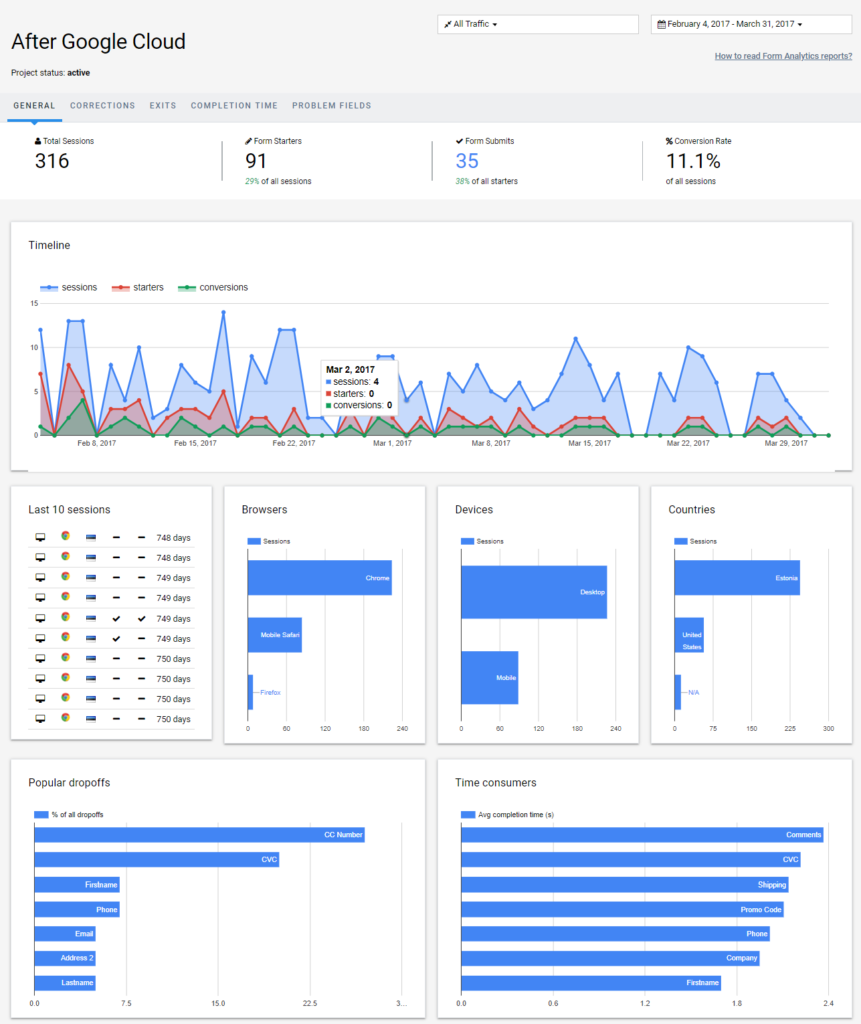The image size is (861, 1024).
Task: Click the checkmark icon in the fifth session row
Action: tap(116, 618)
